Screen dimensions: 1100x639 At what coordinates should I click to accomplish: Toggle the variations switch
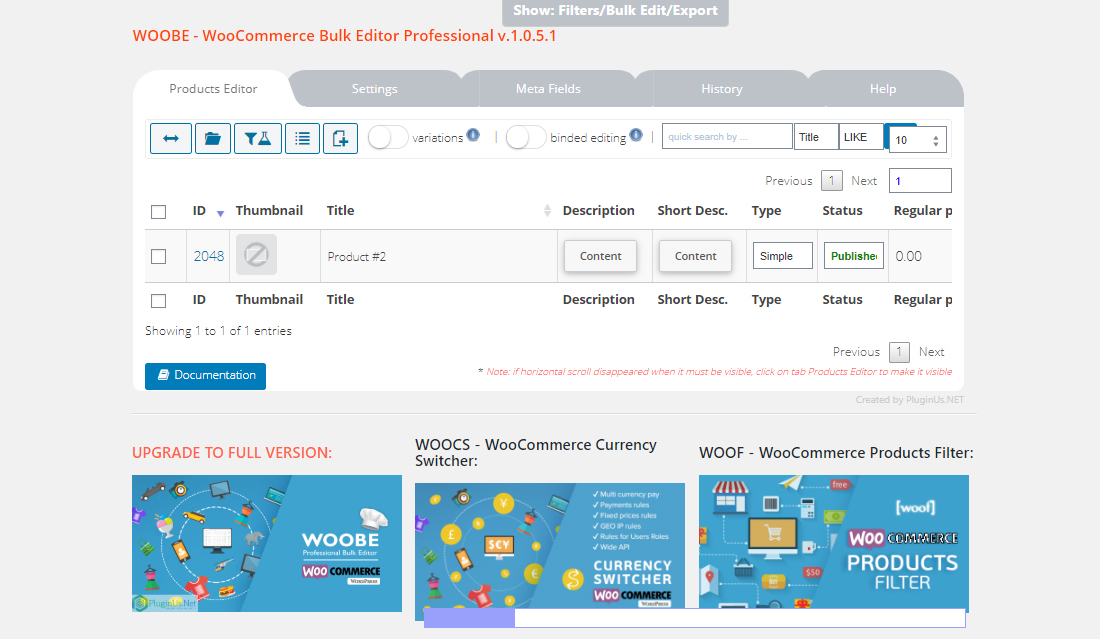pyautogui.click(x=388, y=137)
